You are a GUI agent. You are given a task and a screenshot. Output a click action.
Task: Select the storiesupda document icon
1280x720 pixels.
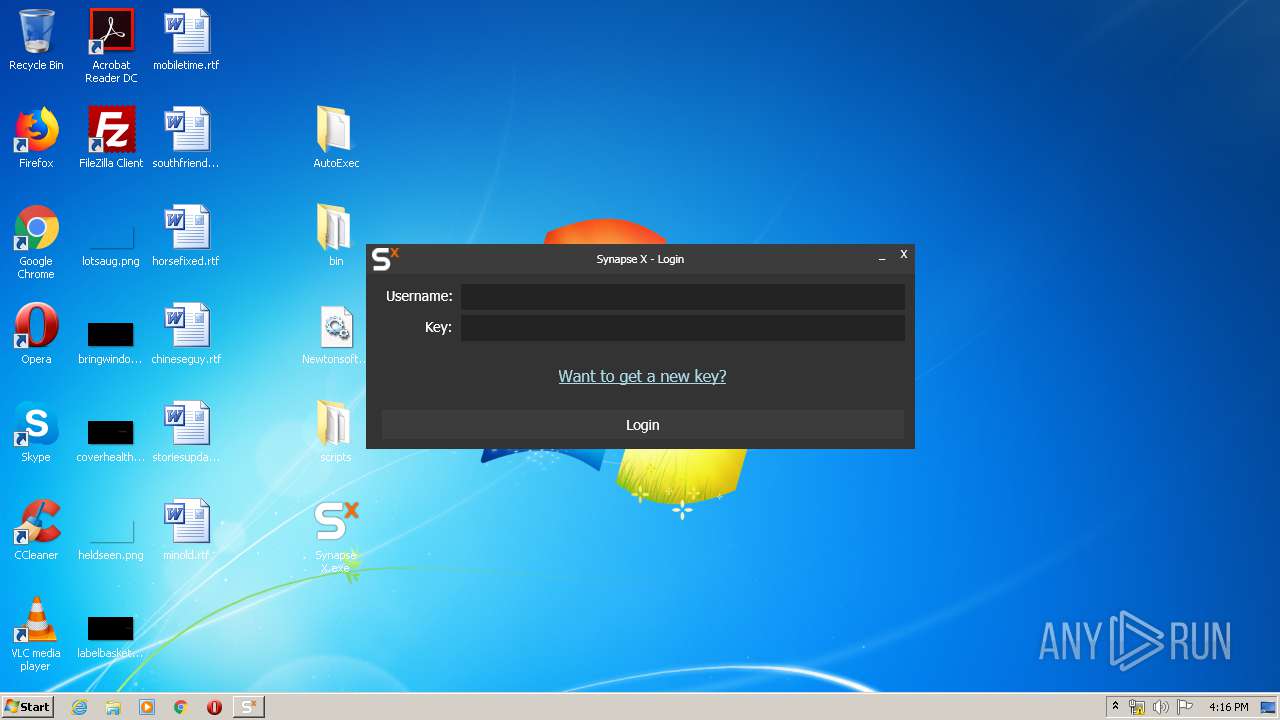point(186,432)
